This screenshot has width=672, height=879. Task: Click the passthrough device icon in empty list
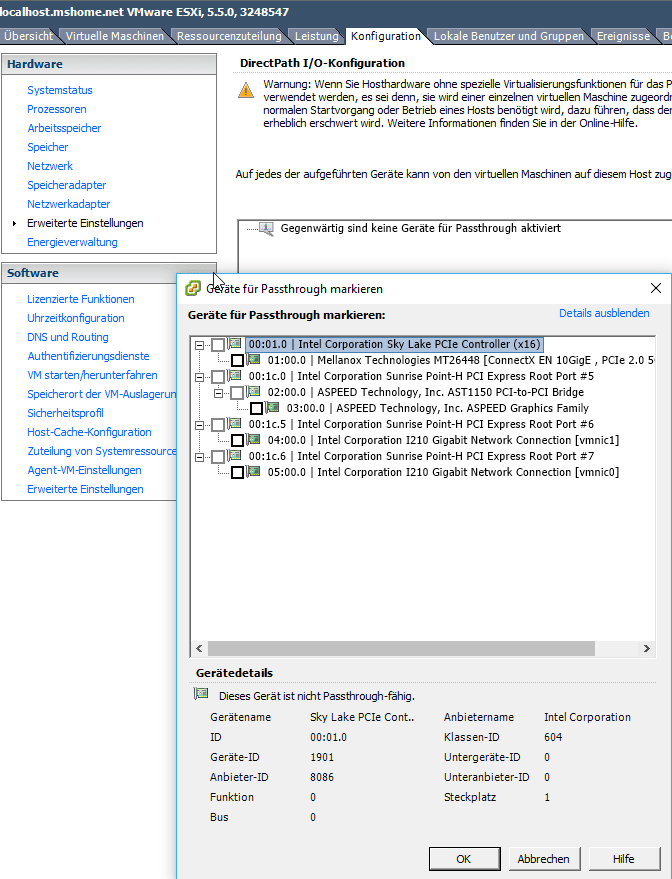click(266, 229)
